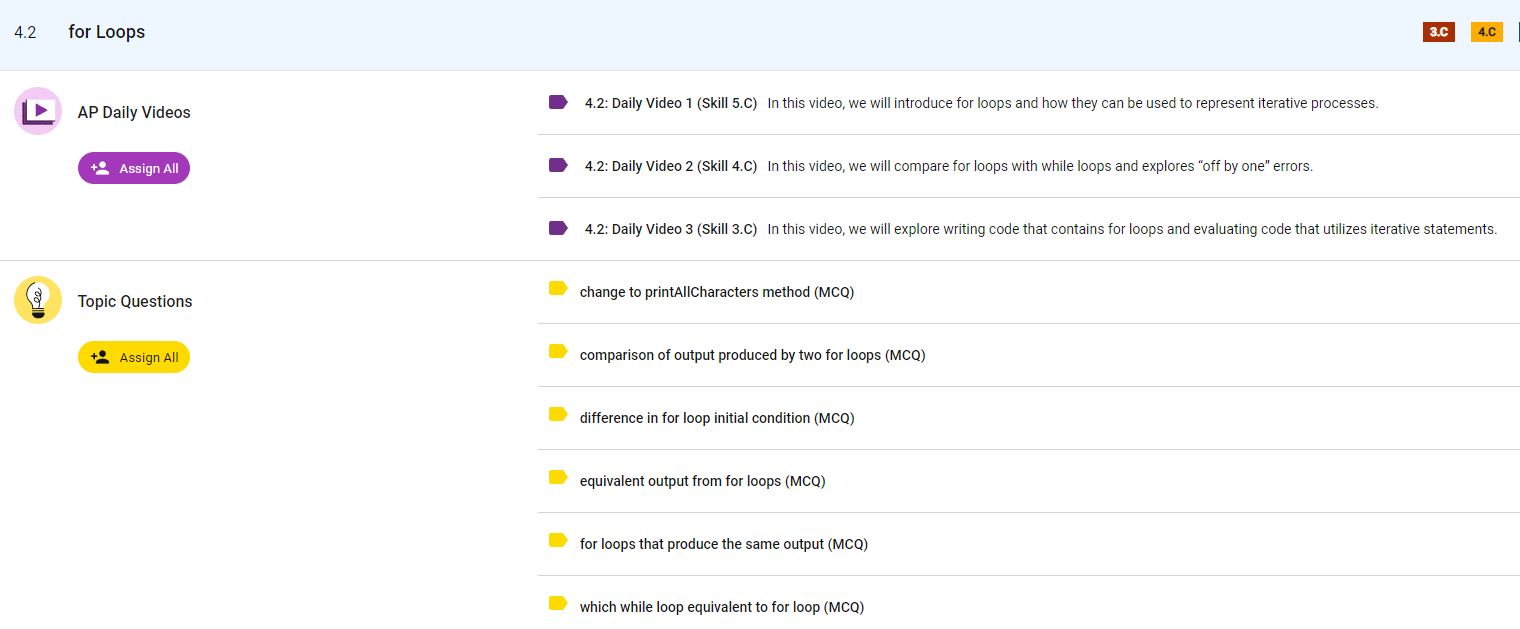This screenshot has width=1520, height=629.
Task: Click the purple tag icon beside Daily Video 2
Action: (x=558, y=165)
